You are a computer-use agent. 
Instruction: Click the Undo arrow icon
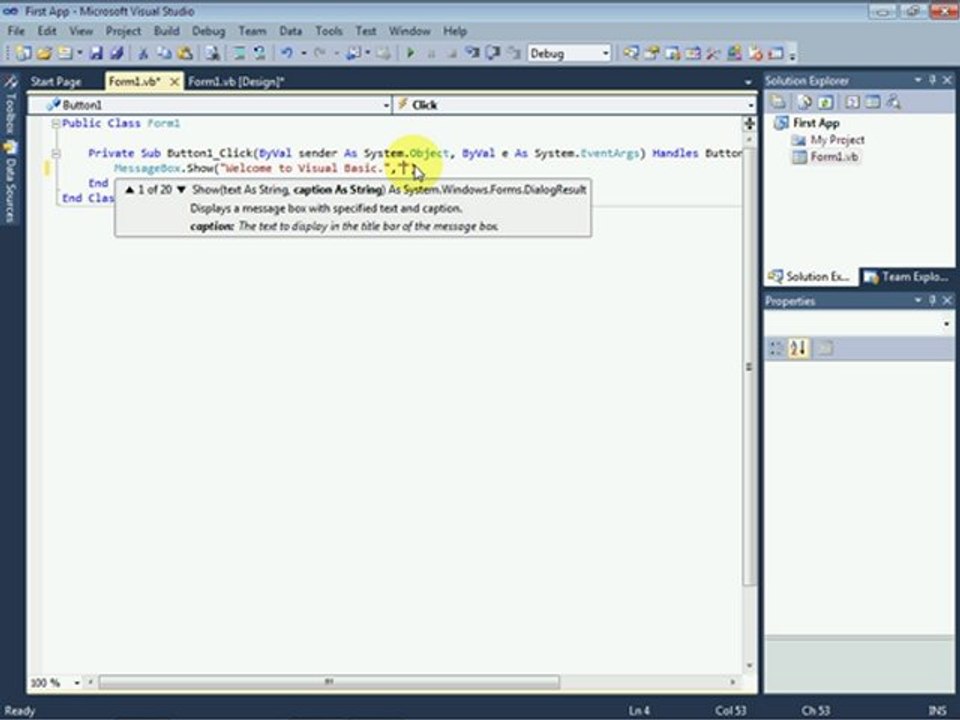click(x=287, y=53)
